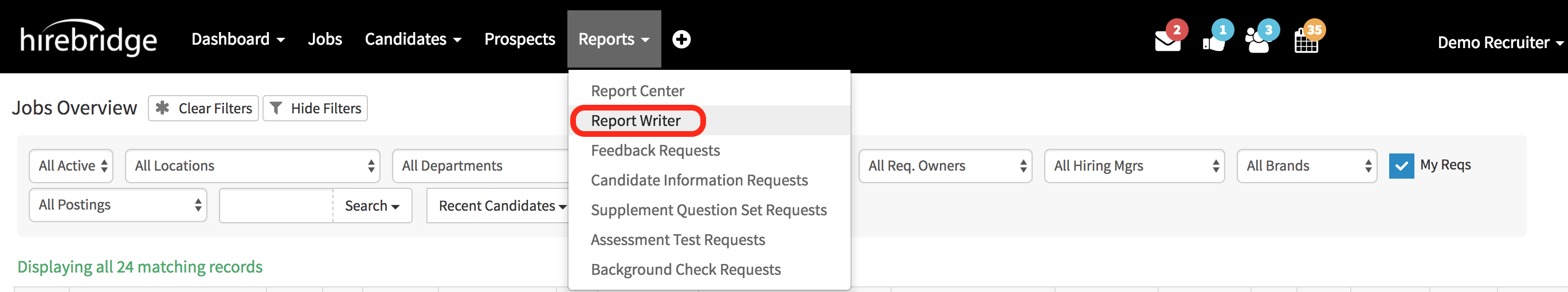This screenshot has width=1568, height=292.
Task: Expand the All Hiring Mgrs dropdown
Action: (1134, 165)
